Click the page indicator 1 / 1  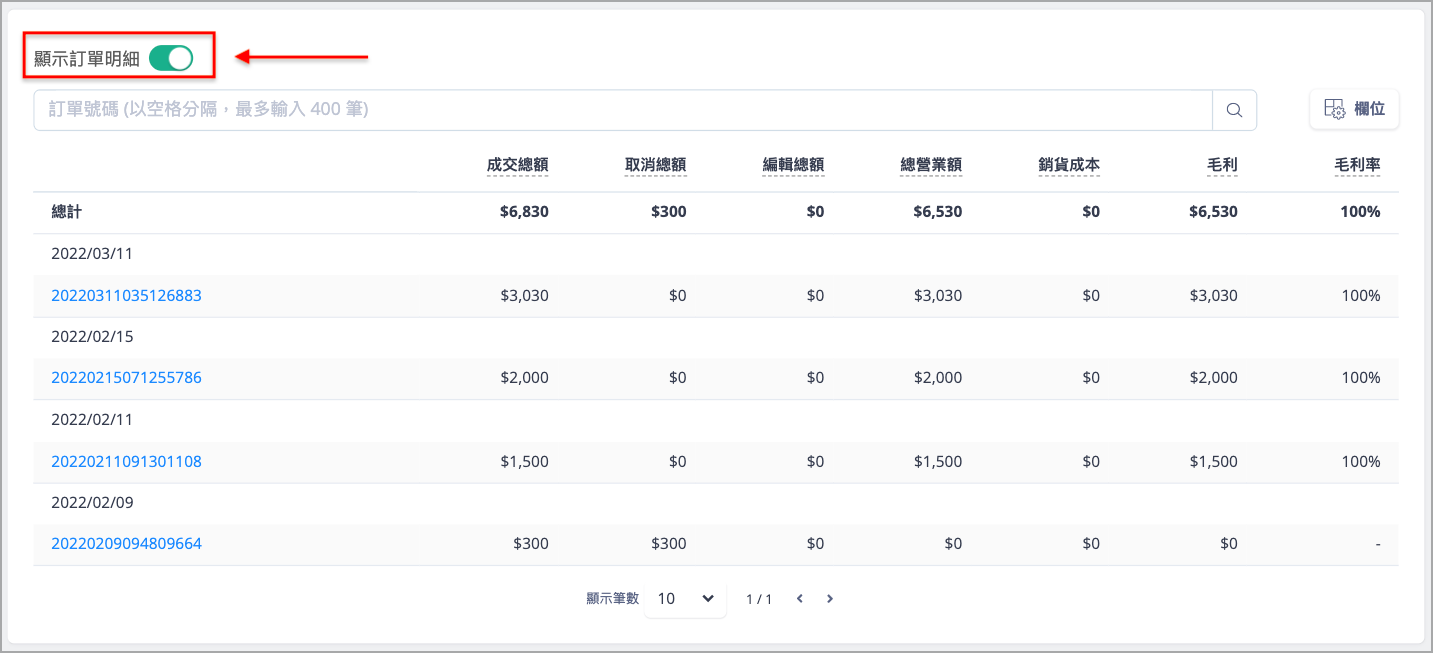click(x=759, y=599)
